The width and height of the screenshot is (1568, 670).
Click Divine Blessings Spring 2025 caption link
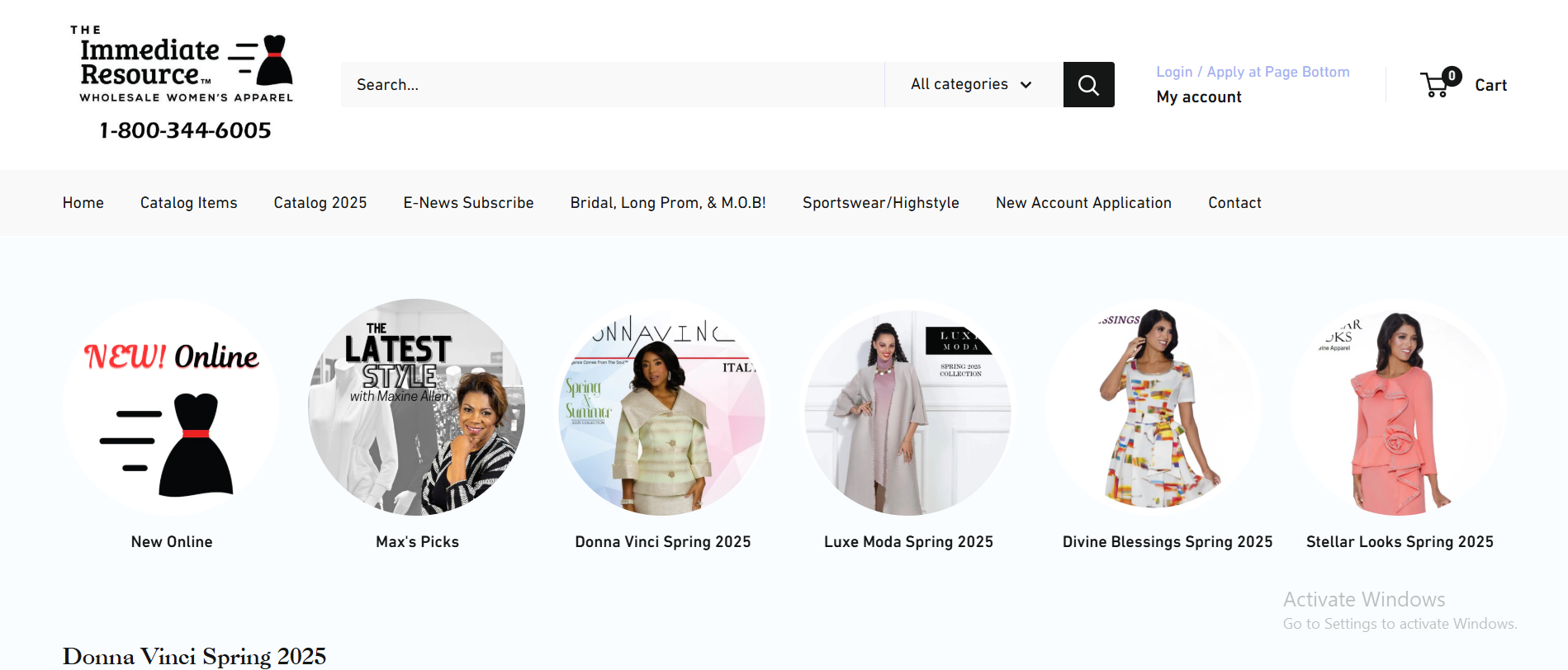[x=1168, y=542]
